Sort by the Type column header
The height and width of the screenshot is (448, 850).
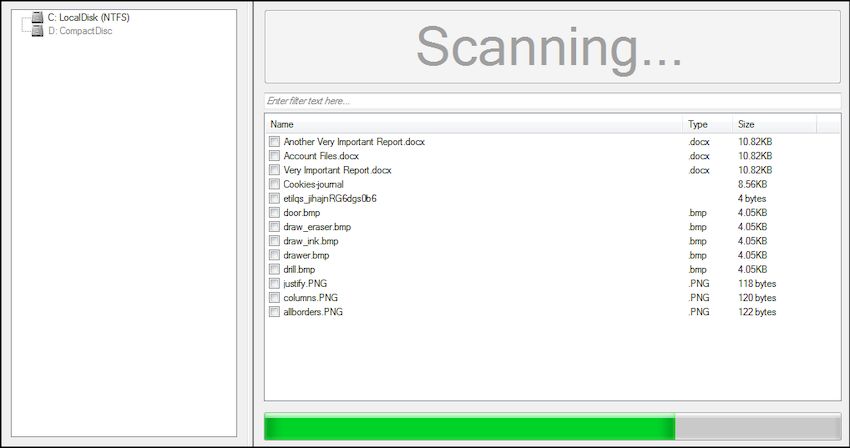coord(707,124)
